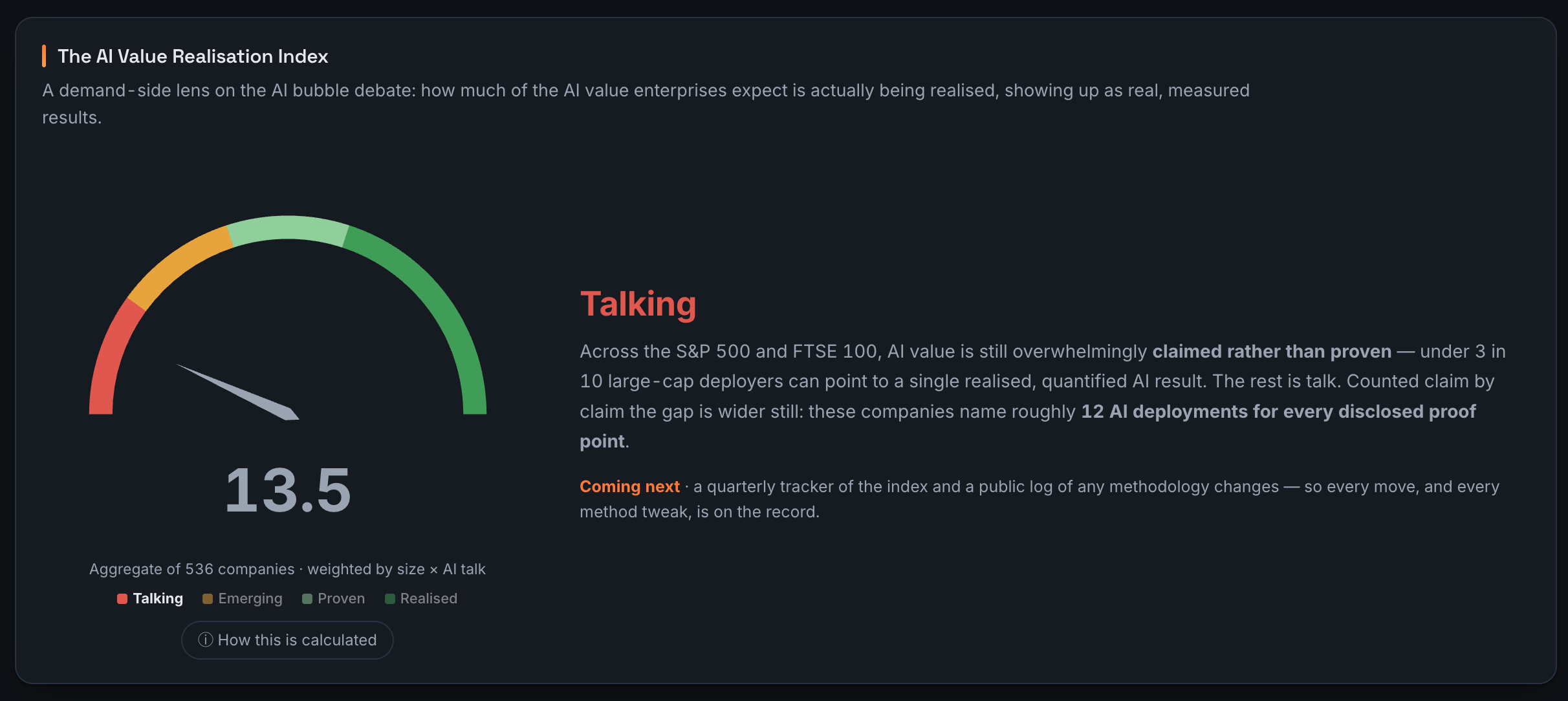The height and width of the screenshot is (701, 1568).
Task: Select the green Proven legend swatch
Action: pyautogui.click(x=307, y=599)
